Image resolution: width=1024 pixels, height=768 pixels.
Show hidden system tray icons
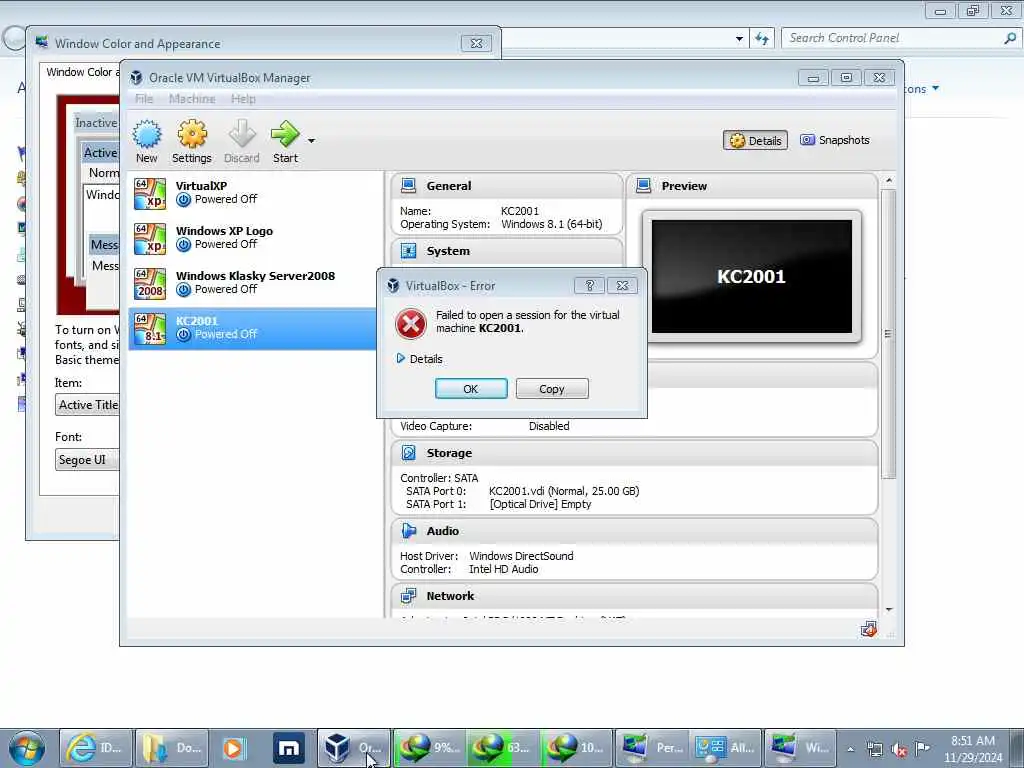pyautogui.click(x=850, y=749)
